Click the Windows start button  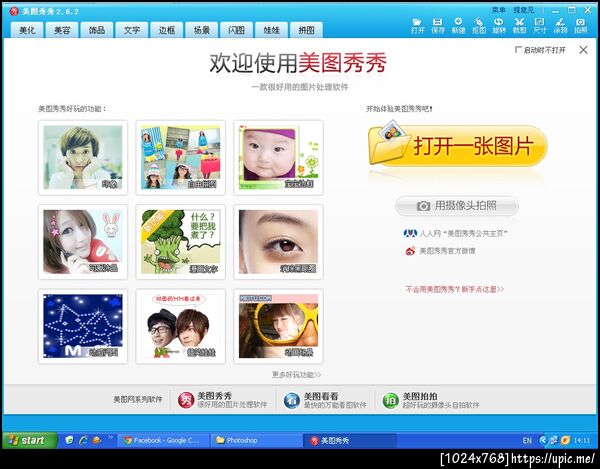pyautogui.click(x=30, y=440)
